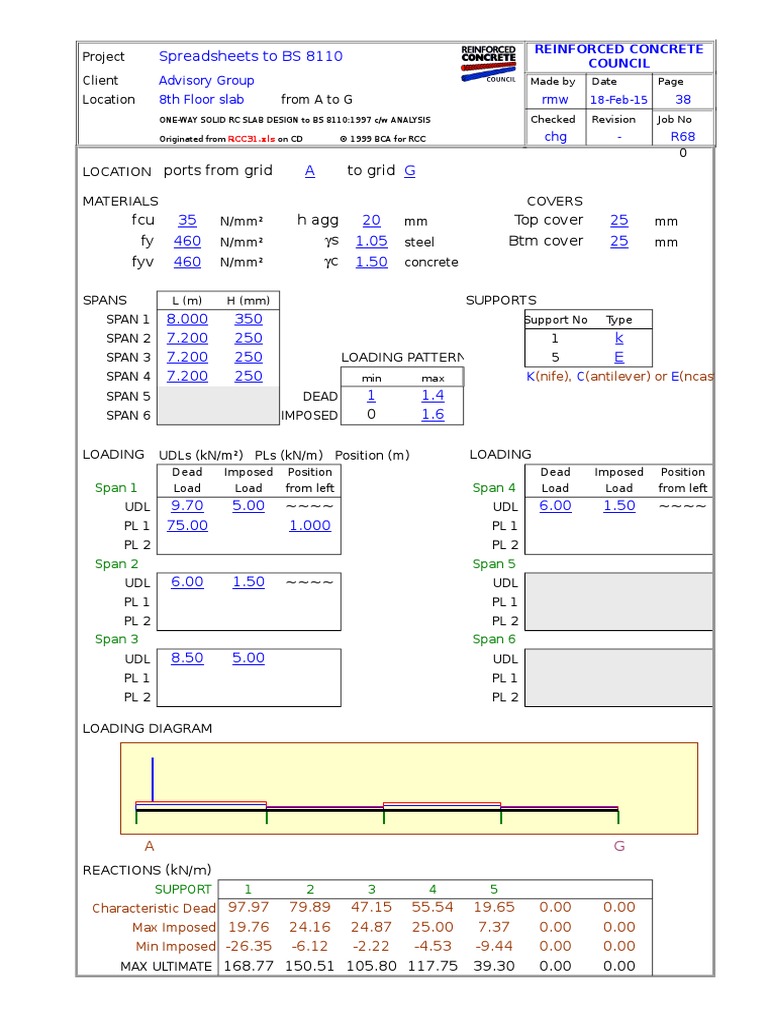Click Span 1 length 8.000
The image size is (768, 1024).
187,319
